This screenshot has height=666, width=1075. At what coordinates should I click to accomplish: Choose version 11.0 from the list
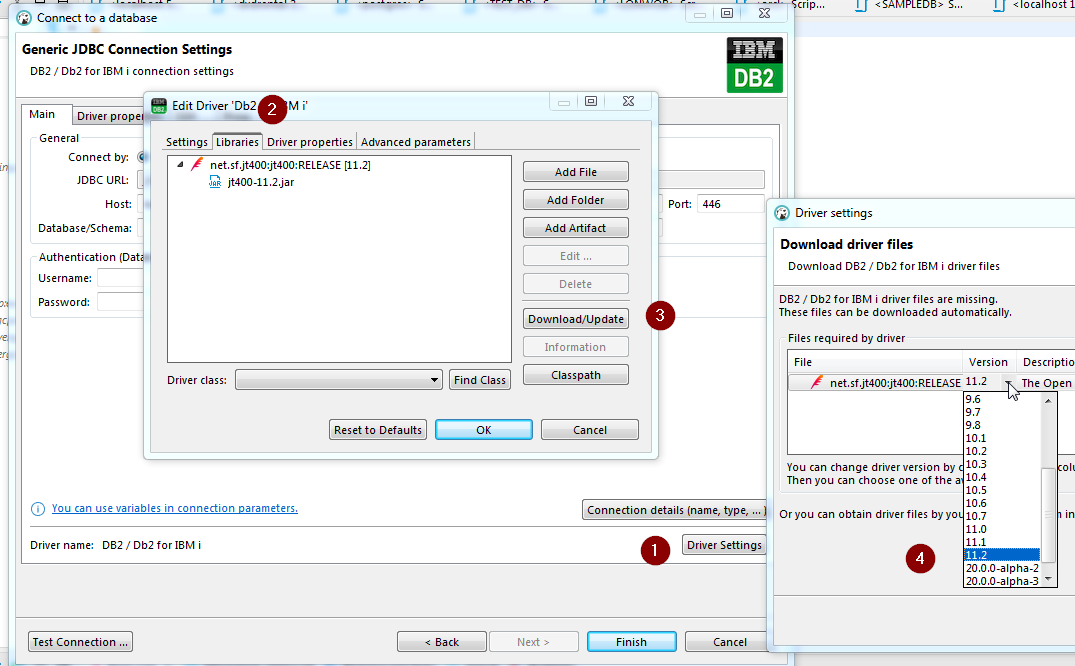[1002, 530]
